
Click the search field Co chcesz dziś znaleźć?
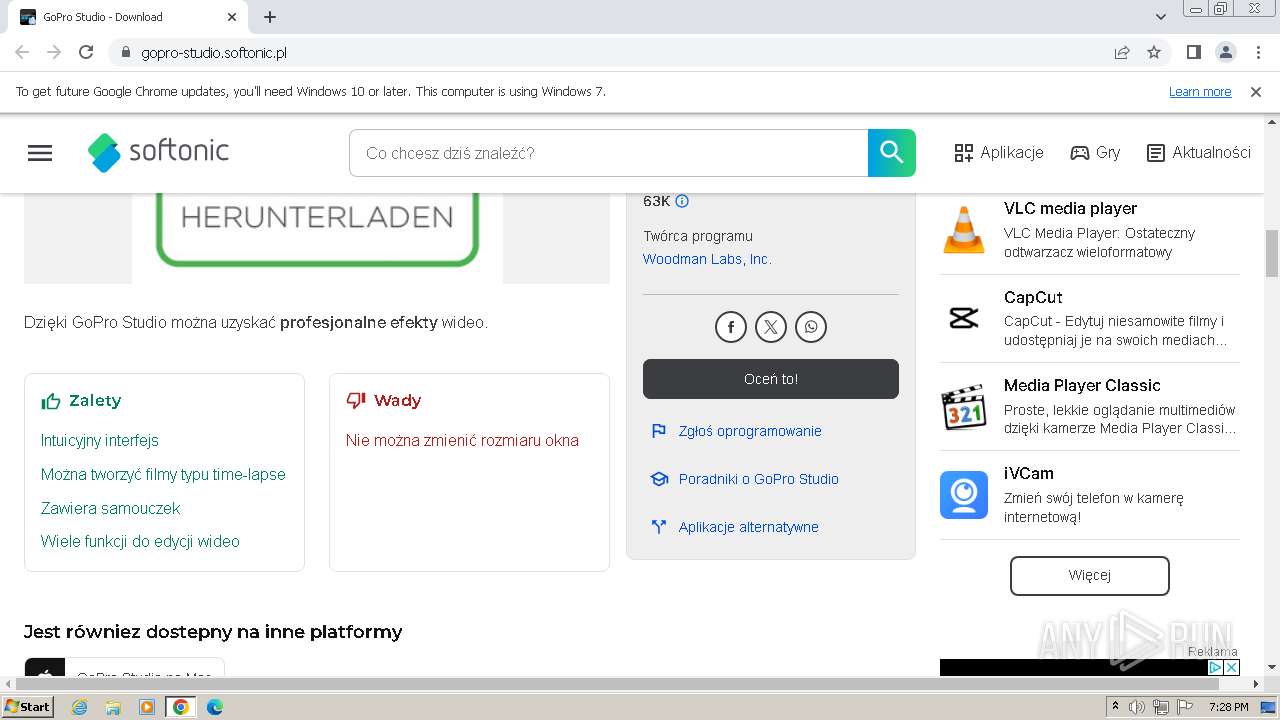click(x=608, y=153)
